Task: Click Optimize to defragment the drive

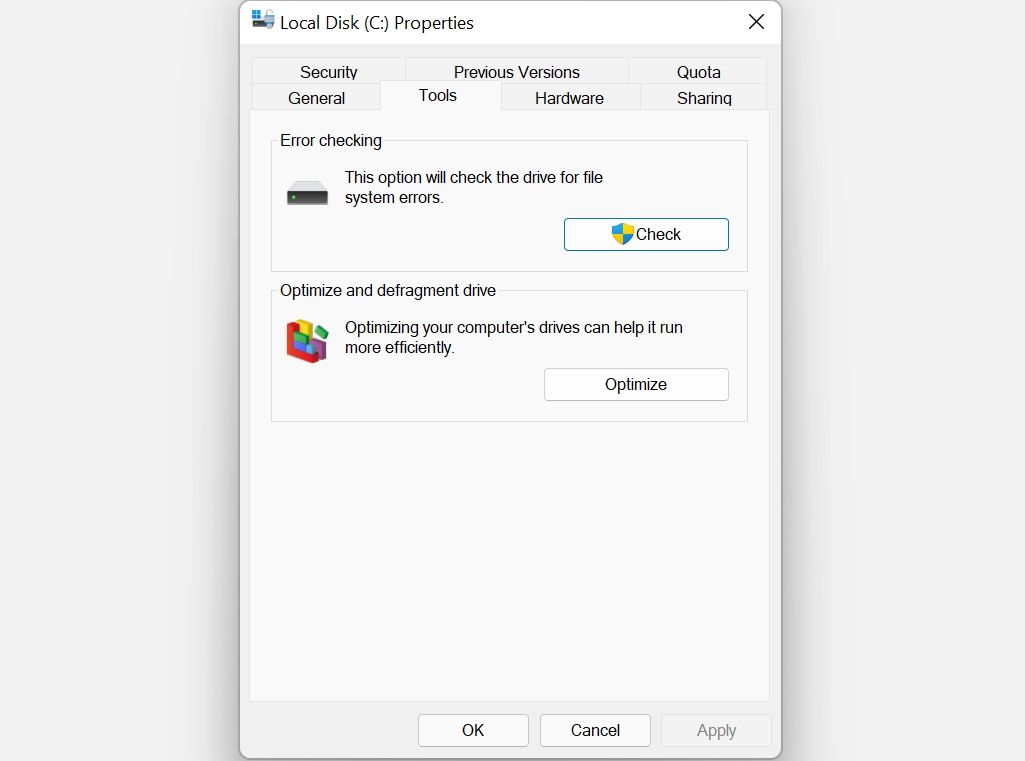Action: 636,384
